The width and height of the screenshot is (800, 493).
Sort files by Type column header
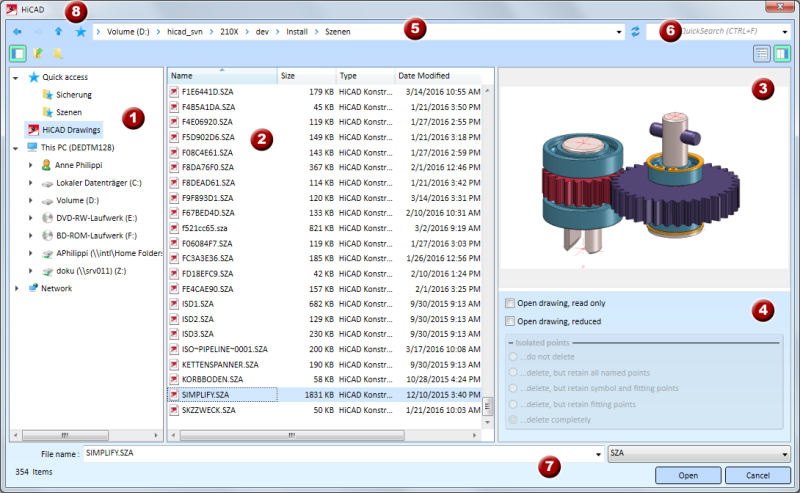pyautogui.click(x=365, y=76)
